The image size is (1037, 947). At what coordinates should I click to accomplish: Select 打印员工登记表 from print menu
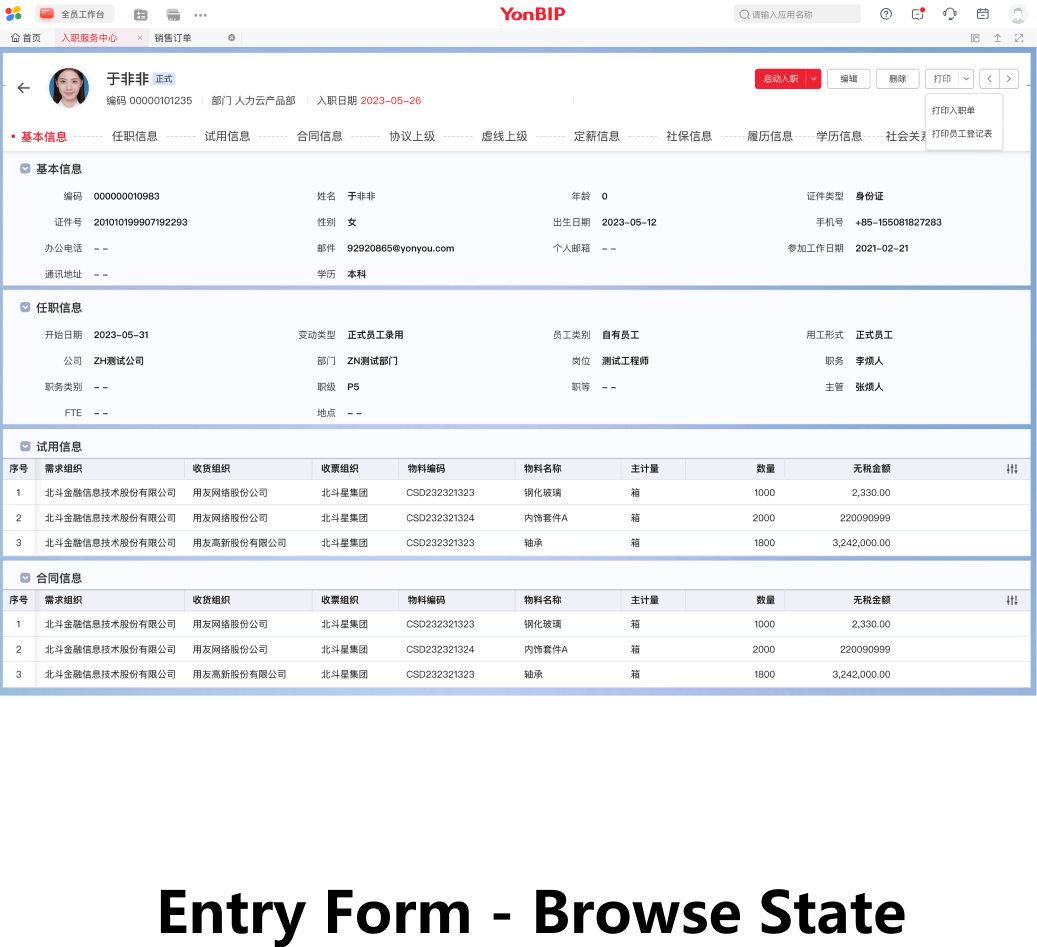(963, 134)
